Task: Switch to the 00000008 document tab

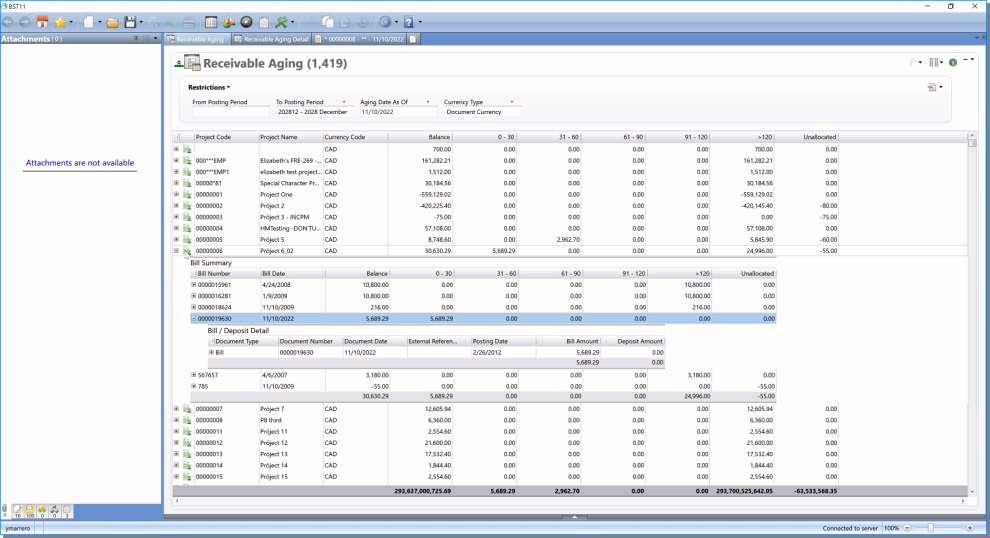Action: click(360, 39)
